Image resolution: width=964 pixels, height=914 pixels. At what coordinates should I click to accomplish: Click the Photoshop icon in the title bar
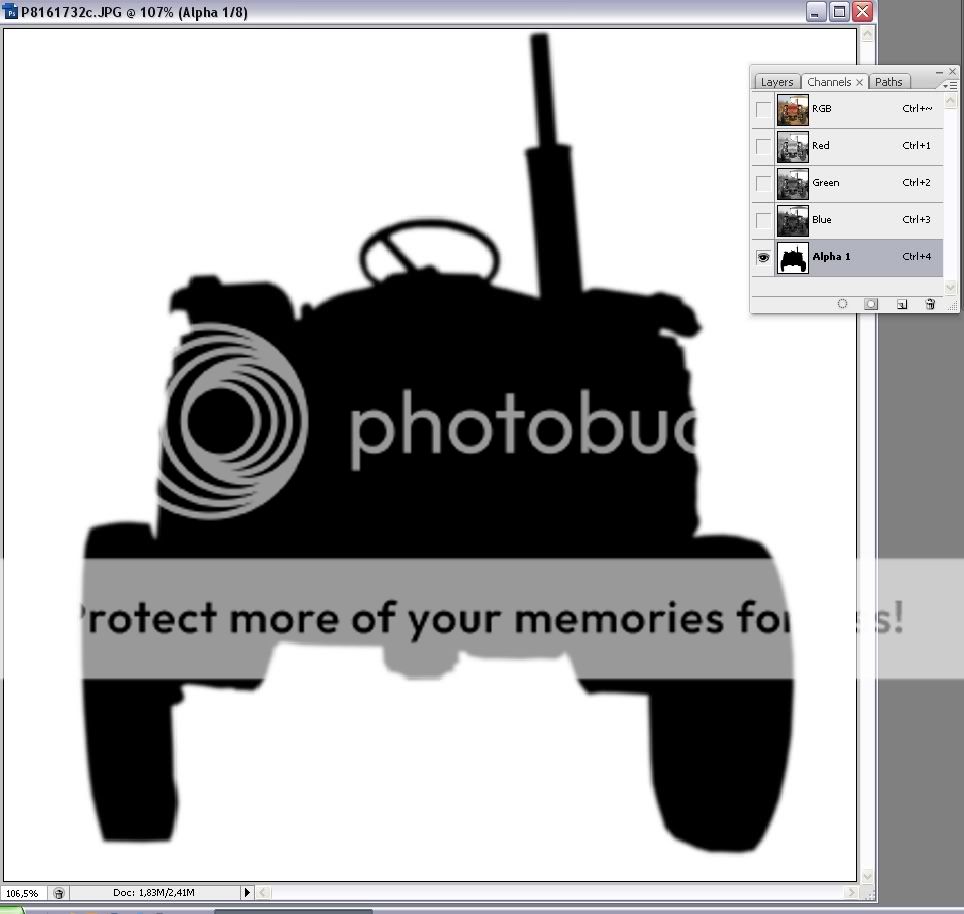10,12
